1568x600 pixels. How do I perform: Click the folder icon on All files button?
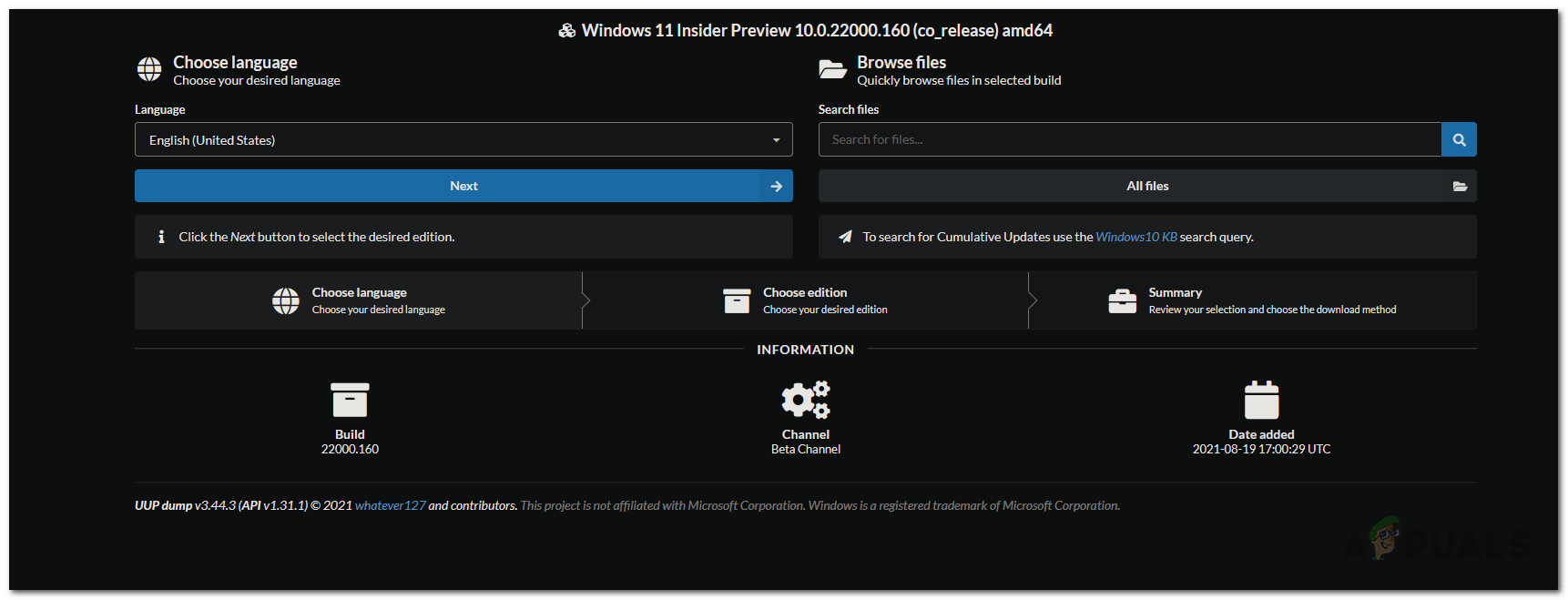[x=1460, y=186]
